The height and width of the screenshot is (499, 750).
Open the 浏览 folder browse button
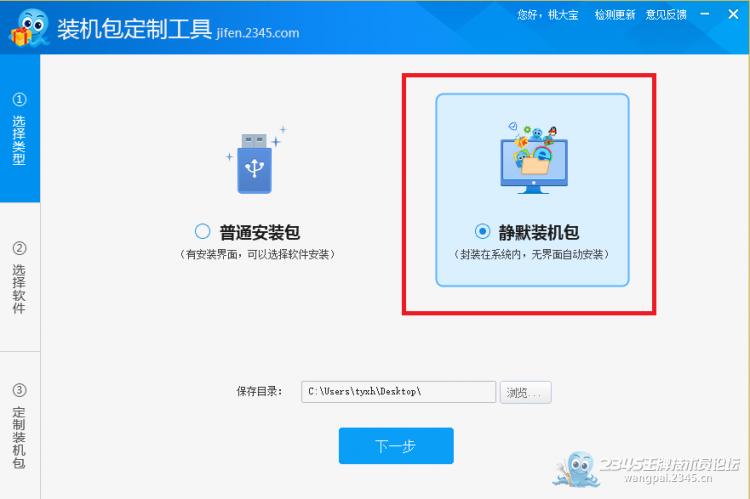[526, 392]
